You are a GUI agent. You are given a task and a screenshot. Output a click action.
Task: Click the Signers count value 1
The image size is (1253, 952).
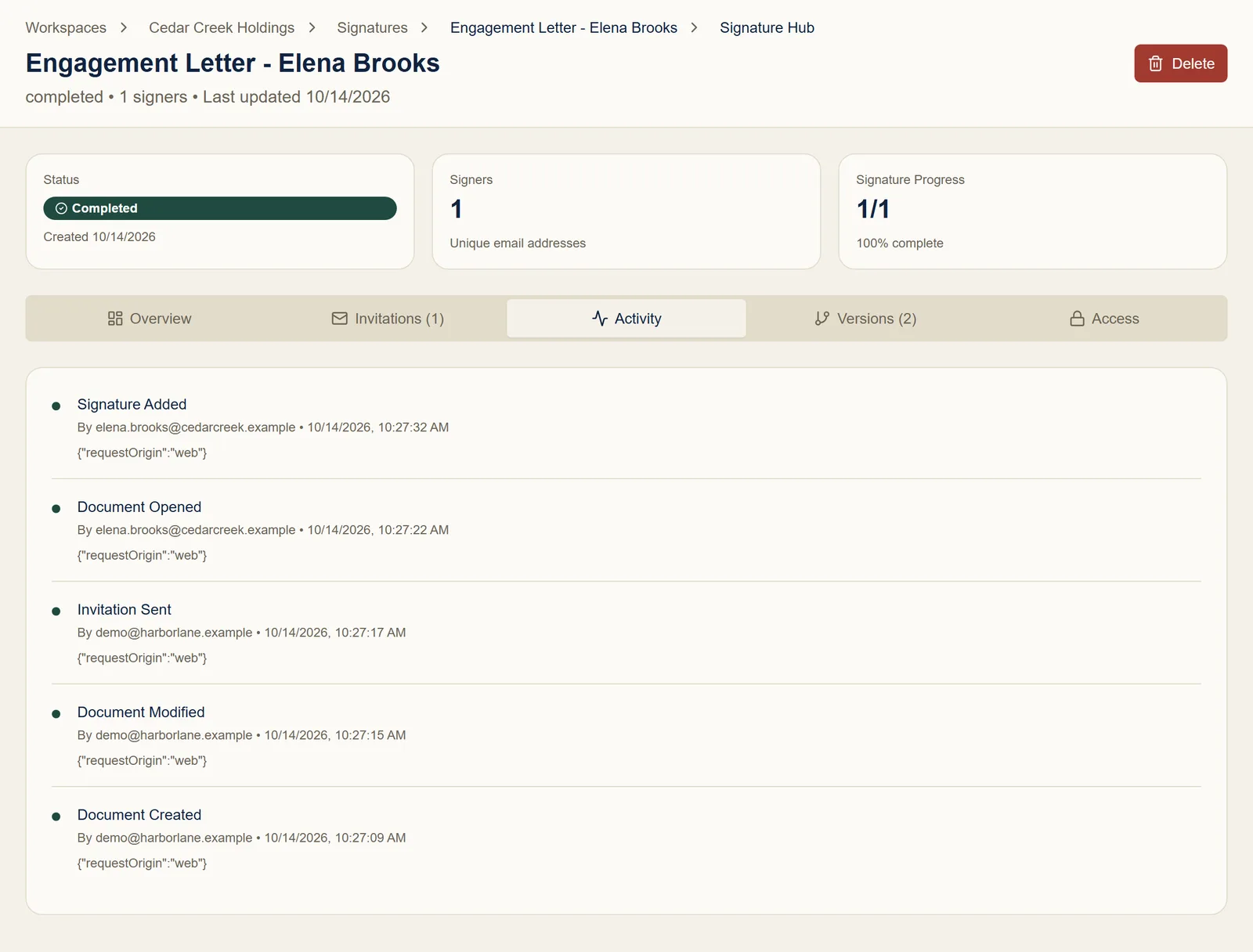point(457,209)
